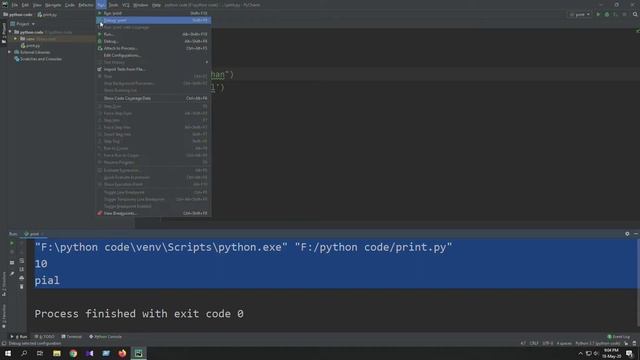Open the Event Log button
The image size is (640, 360).
[x=618, y=337]
